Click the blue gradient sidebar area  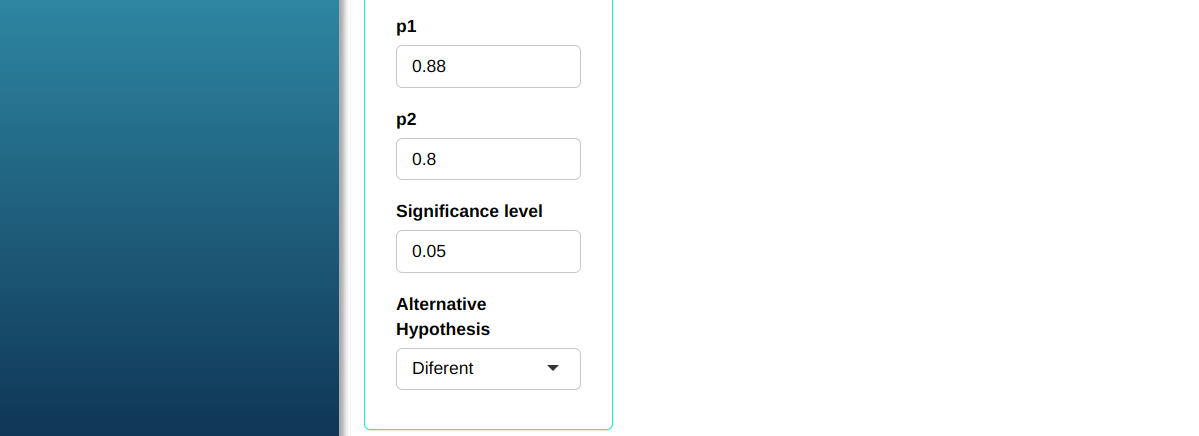[170, 220]
